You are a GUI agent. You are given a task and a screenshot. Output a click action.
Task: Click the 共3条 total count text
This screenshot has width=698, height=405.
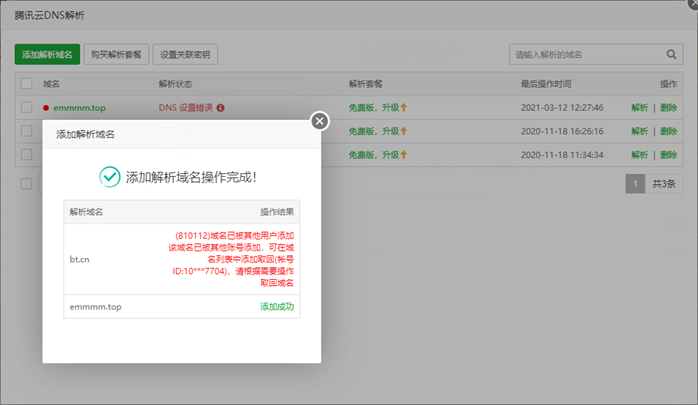pos(664,184)
